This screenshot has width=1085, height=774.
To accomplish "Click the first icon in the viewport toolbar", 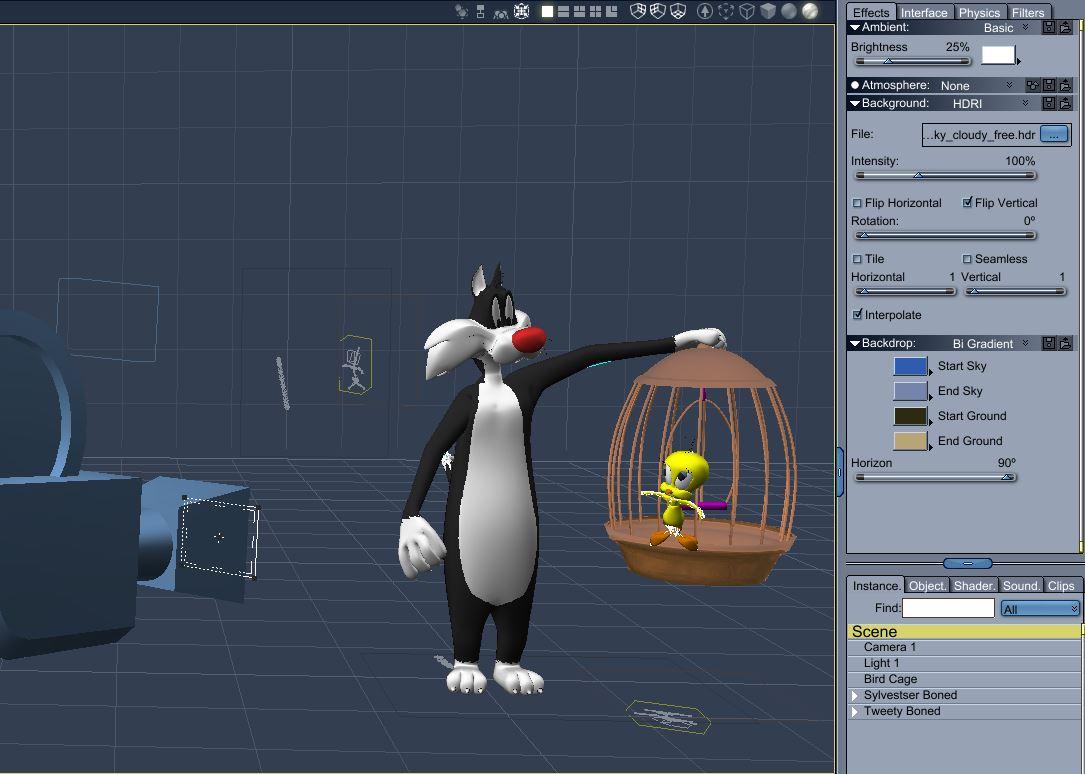I will tap(462, 11).
